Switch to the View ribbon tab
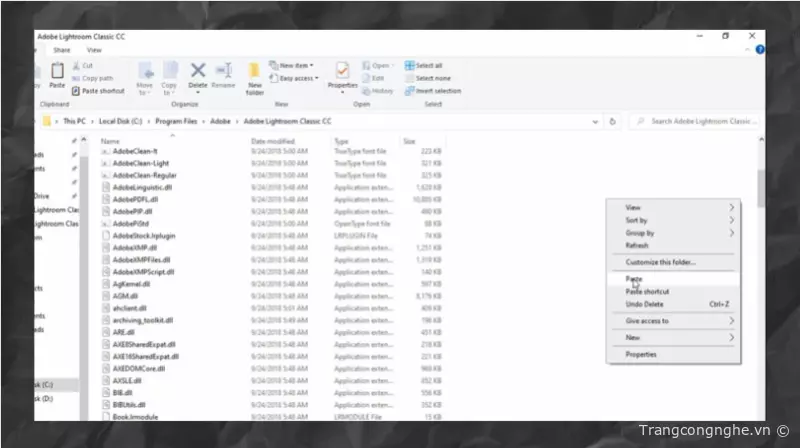The width and height of the screenshot is (800, 448). (x=94, y=49)
